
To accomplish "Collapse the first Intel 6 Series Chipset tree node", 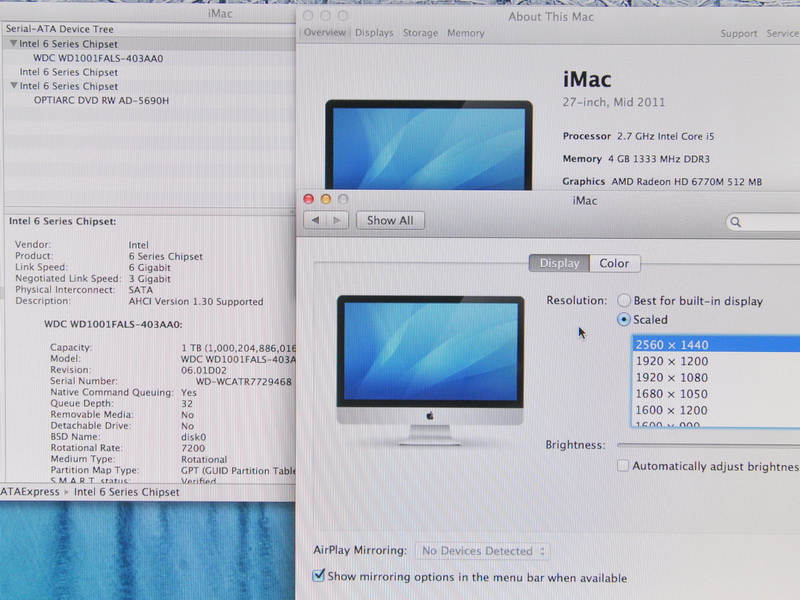I will pos(14,43).
